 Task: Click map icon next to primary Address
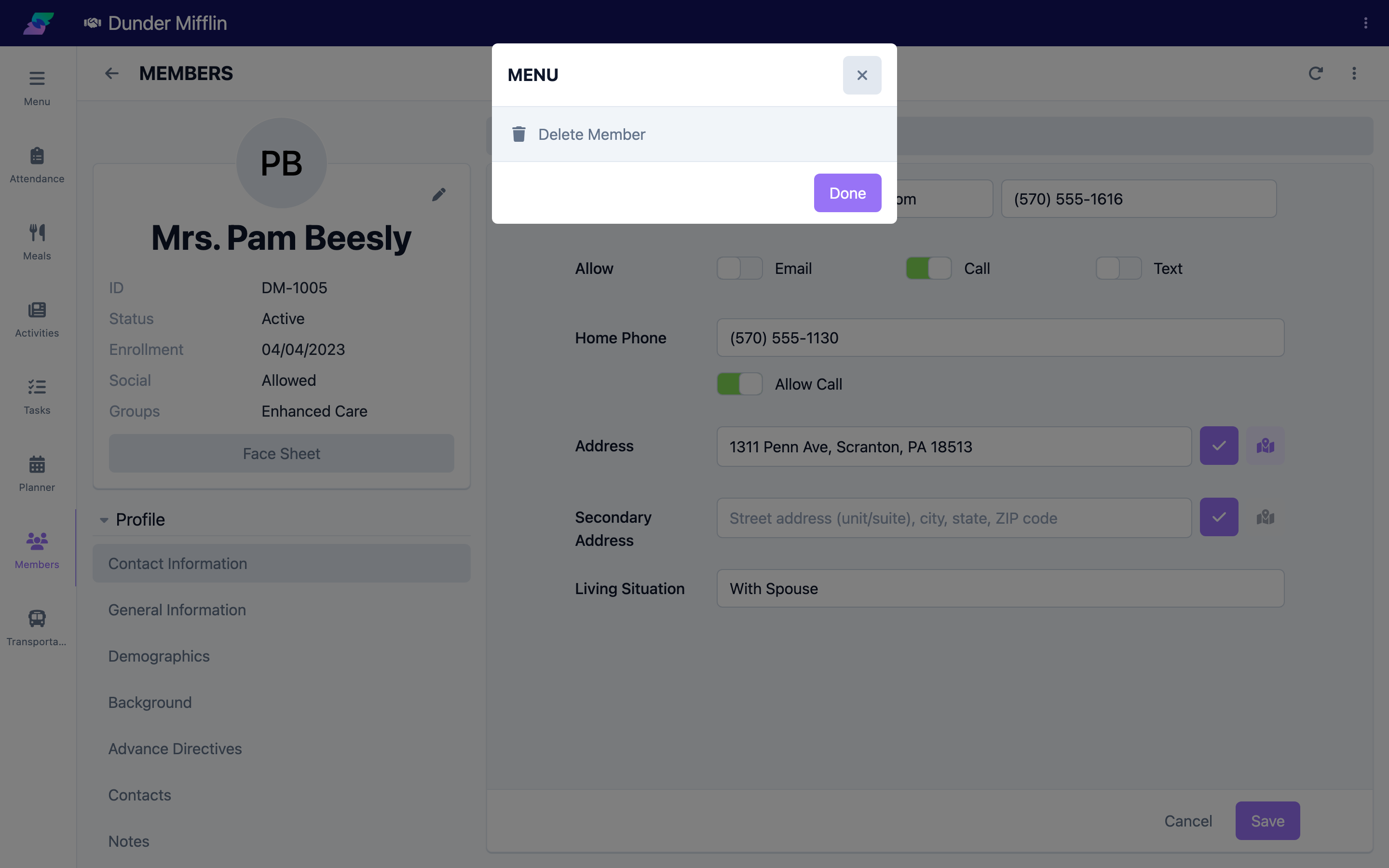point(1265,446)
